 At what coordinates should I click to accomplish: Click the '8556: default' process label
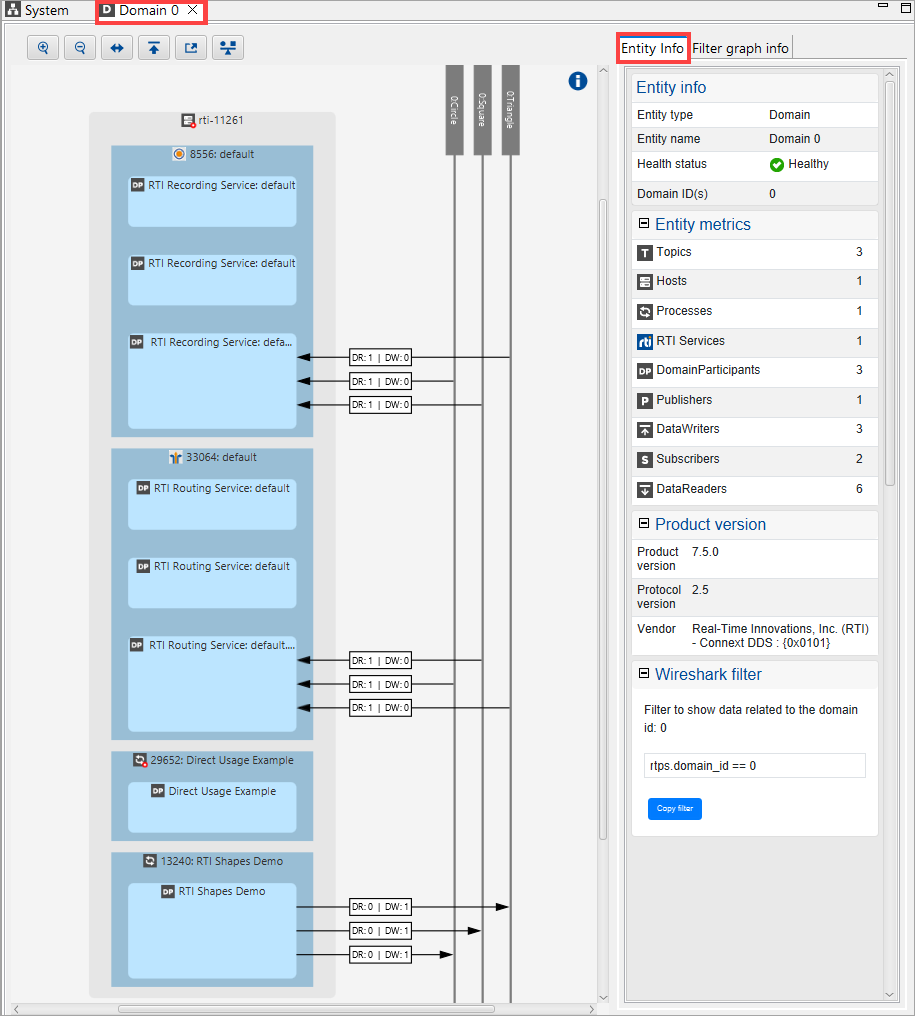coord(222,154)
